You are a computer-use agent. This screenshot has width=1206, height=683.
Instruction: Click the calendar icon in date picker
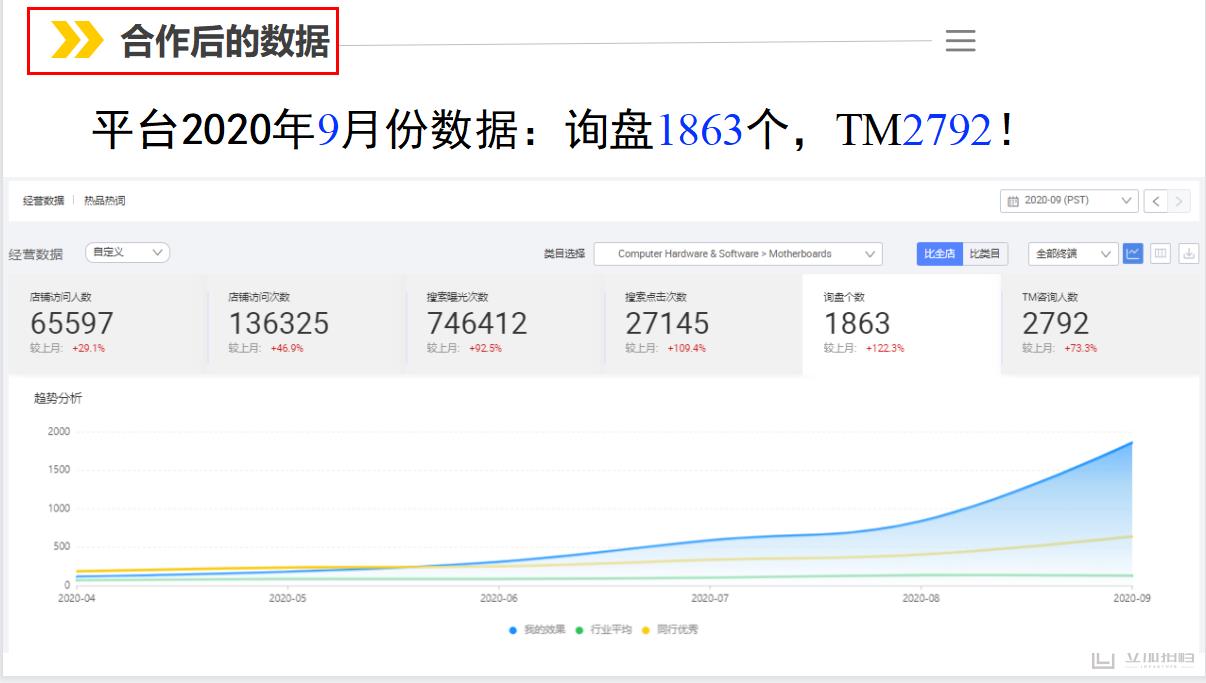[1013, 201]
